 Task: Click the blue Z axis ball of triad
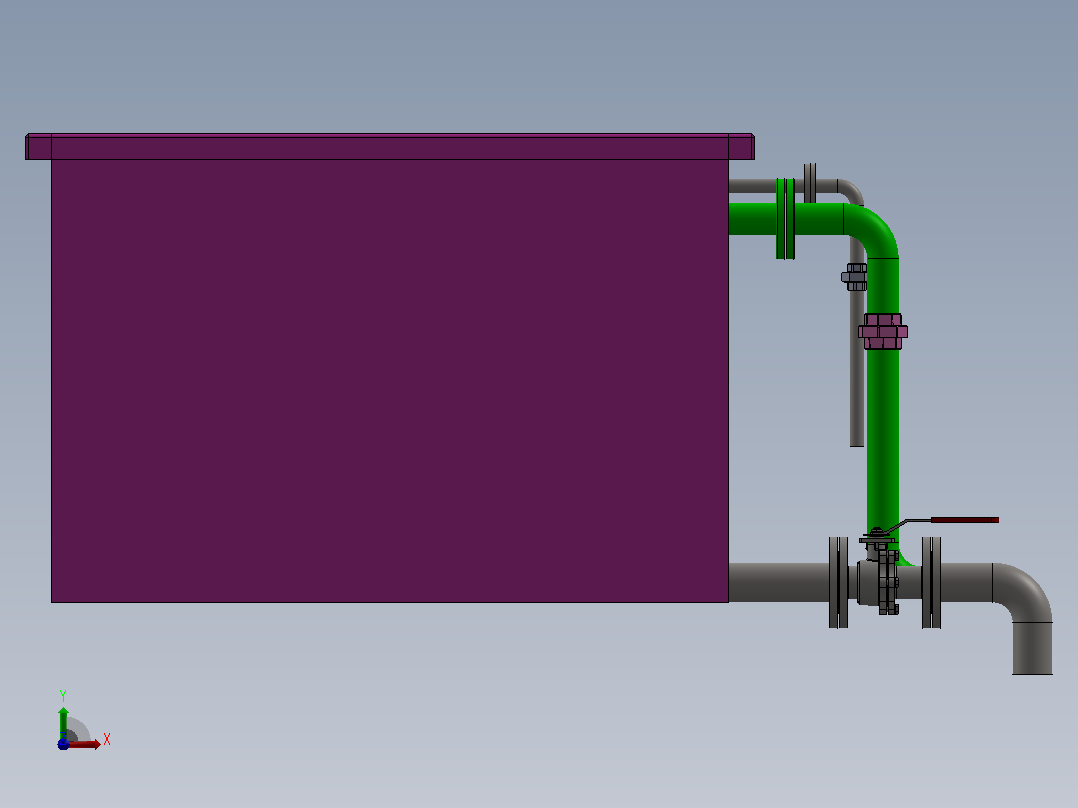click(x=63, y=744)
